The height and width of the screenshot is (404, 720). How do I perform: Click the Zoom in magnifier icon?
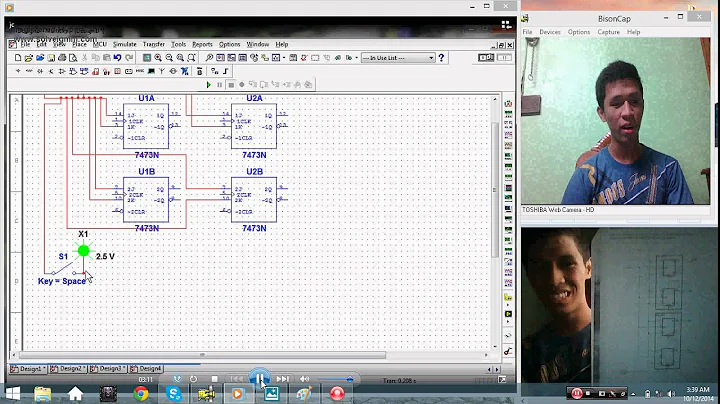158,58
